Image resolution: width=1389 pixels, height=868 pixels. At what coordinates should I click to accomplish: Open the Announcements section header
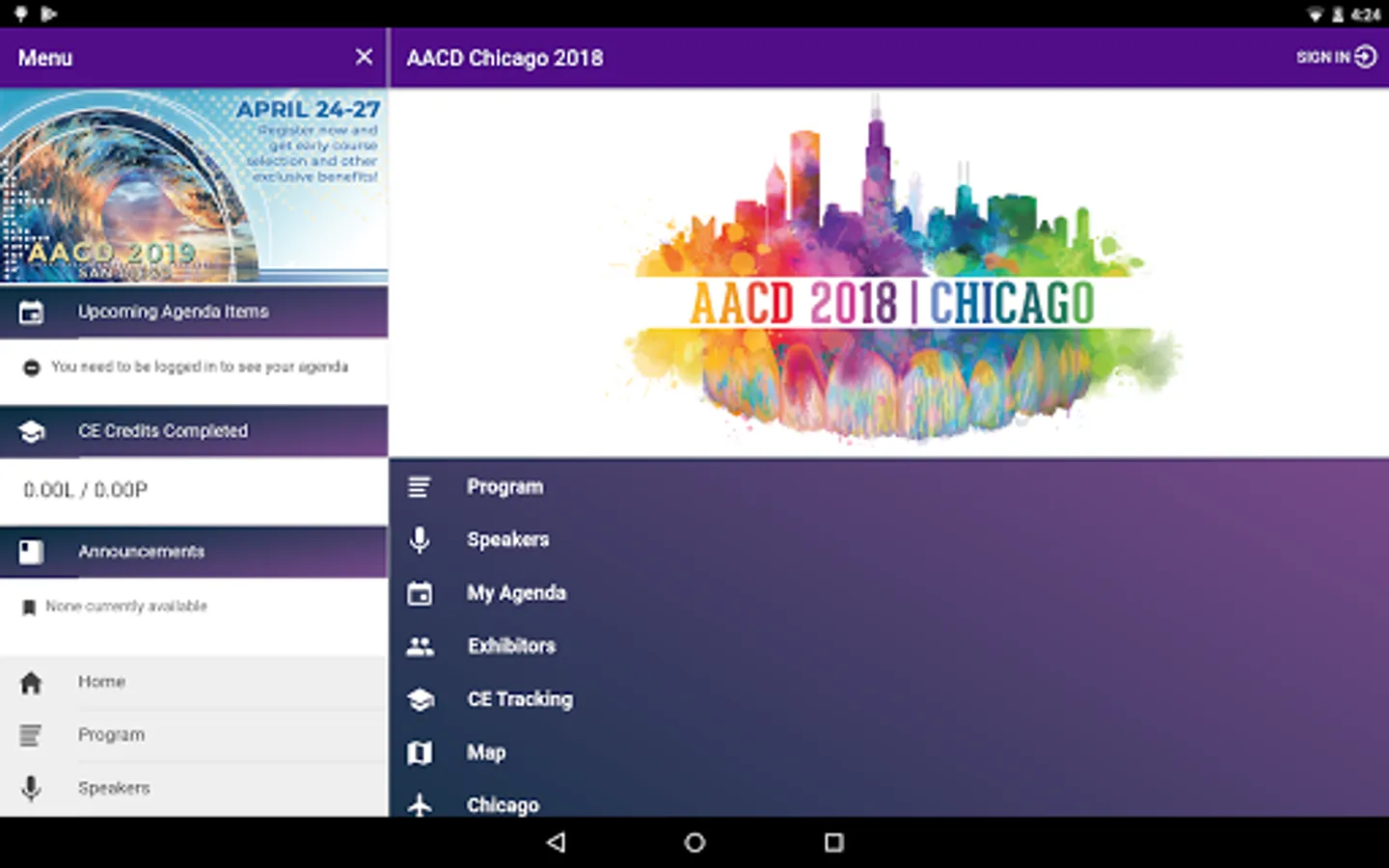194,552
